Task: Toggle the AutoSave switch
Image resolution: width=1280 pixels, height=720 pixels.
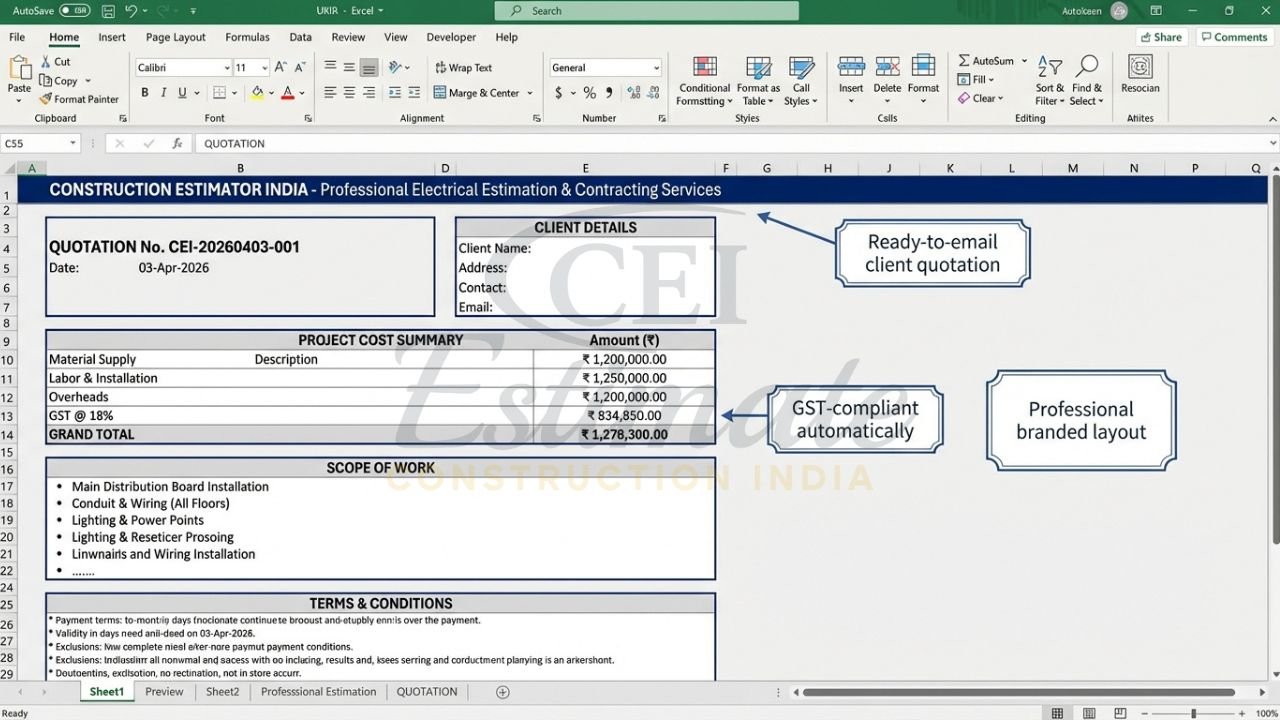Action: [74, 11]
